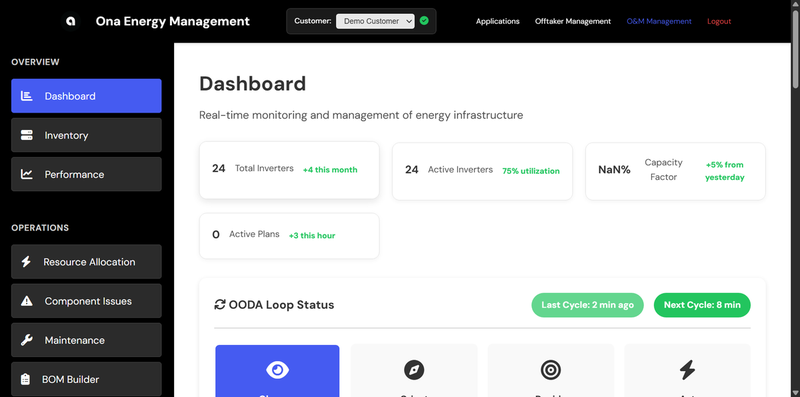800x397 pixels.
Task: Click the green customer status check icon
Action: [x=424, y=21]
